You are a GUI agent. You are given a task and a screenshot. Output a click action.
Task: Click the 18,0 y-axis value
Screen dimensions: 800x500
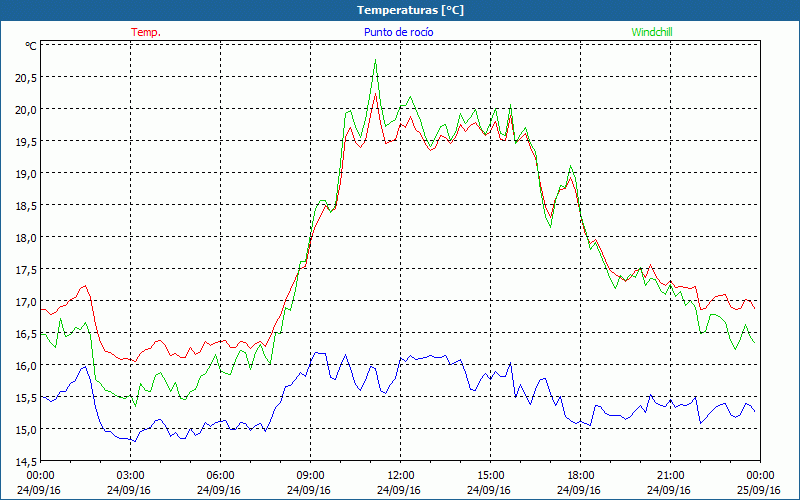coord(26,237)
